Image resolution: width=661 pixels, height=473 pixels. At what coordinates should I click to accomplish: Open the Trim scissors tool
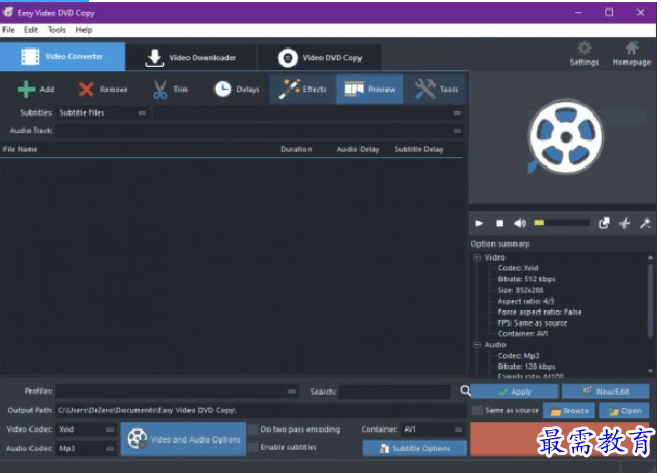(170, 89)
